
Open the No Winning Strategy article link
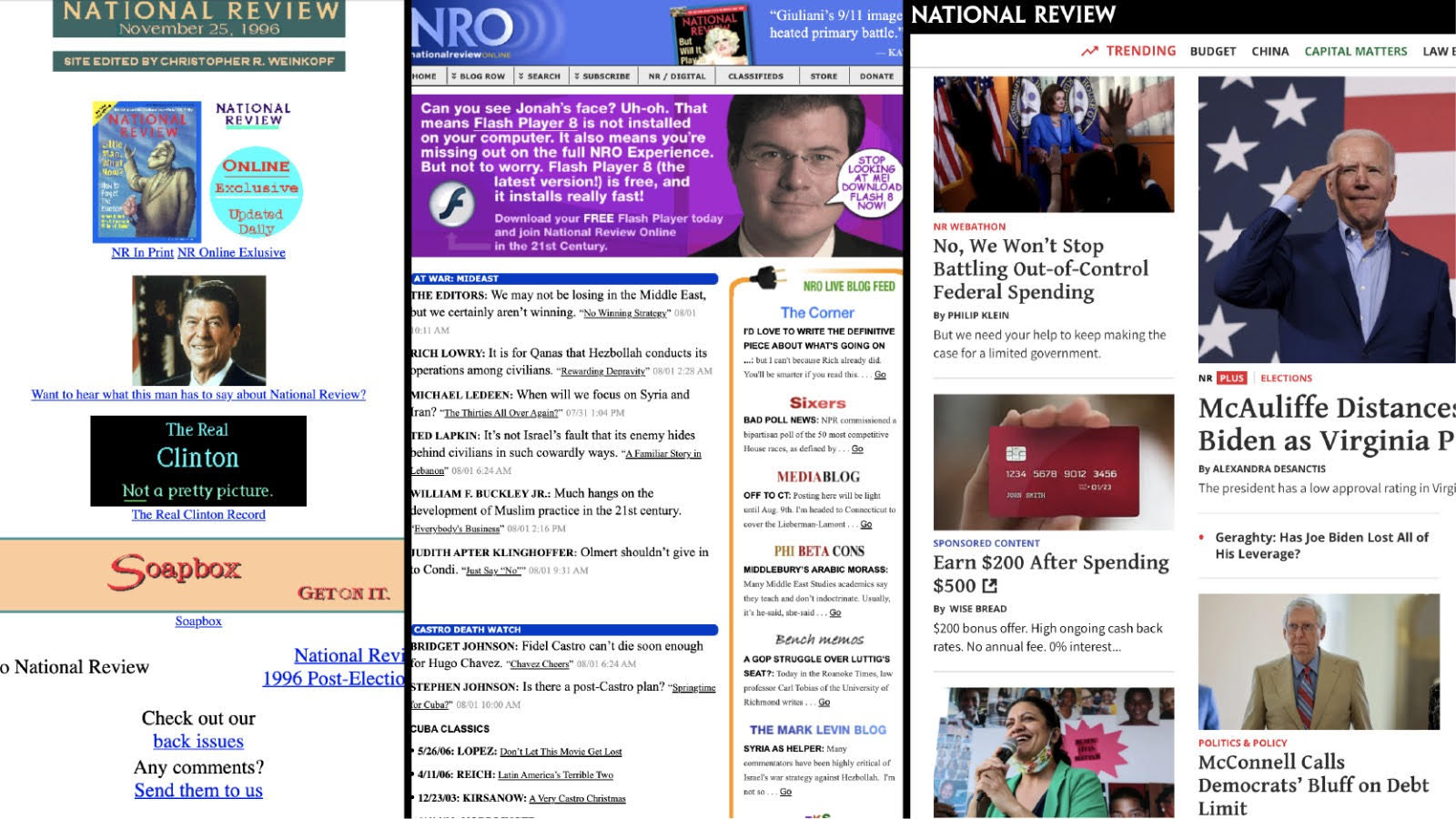point(626,314)
